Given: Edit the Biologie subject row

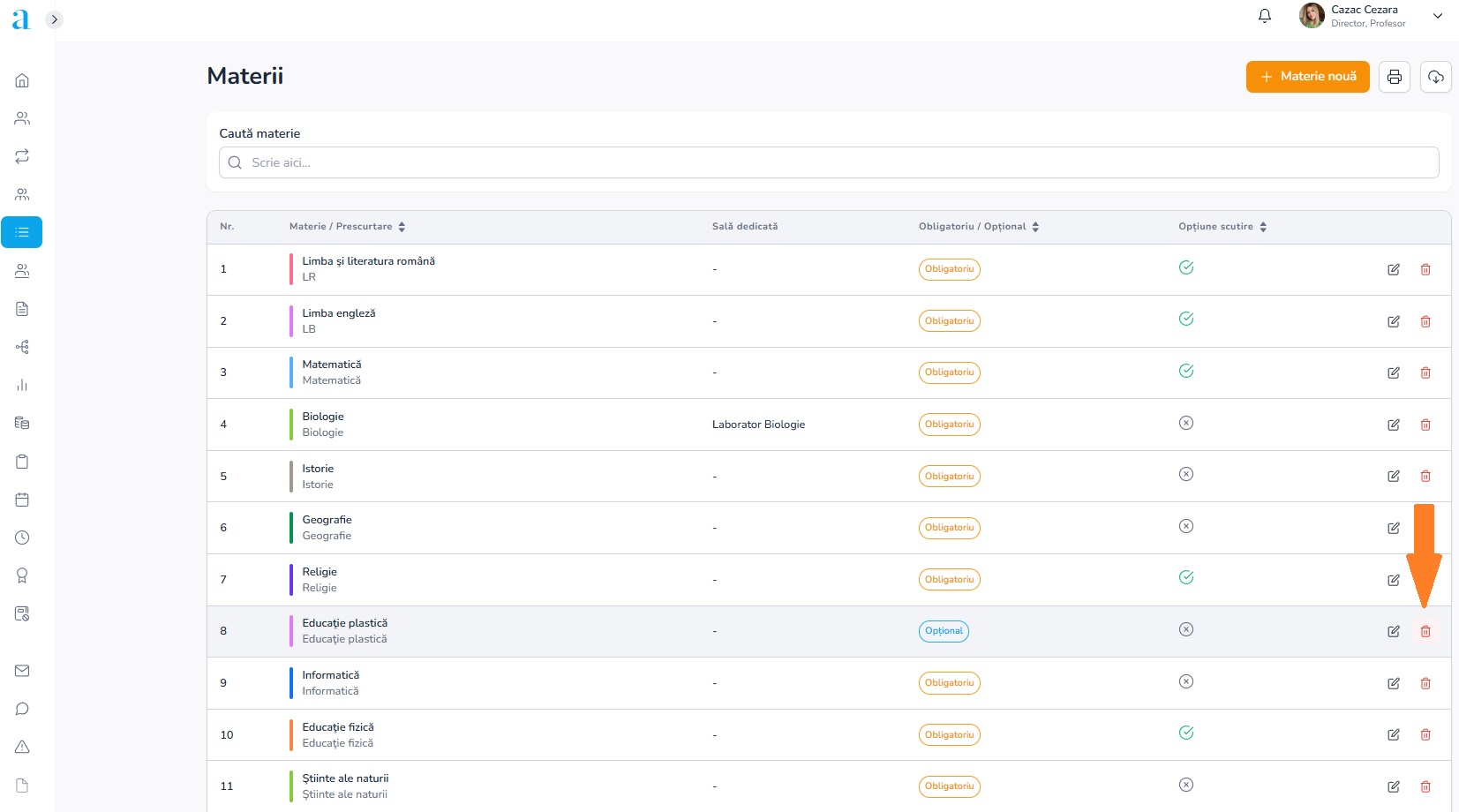Looking at the screenshot, I should [1393, 425].
